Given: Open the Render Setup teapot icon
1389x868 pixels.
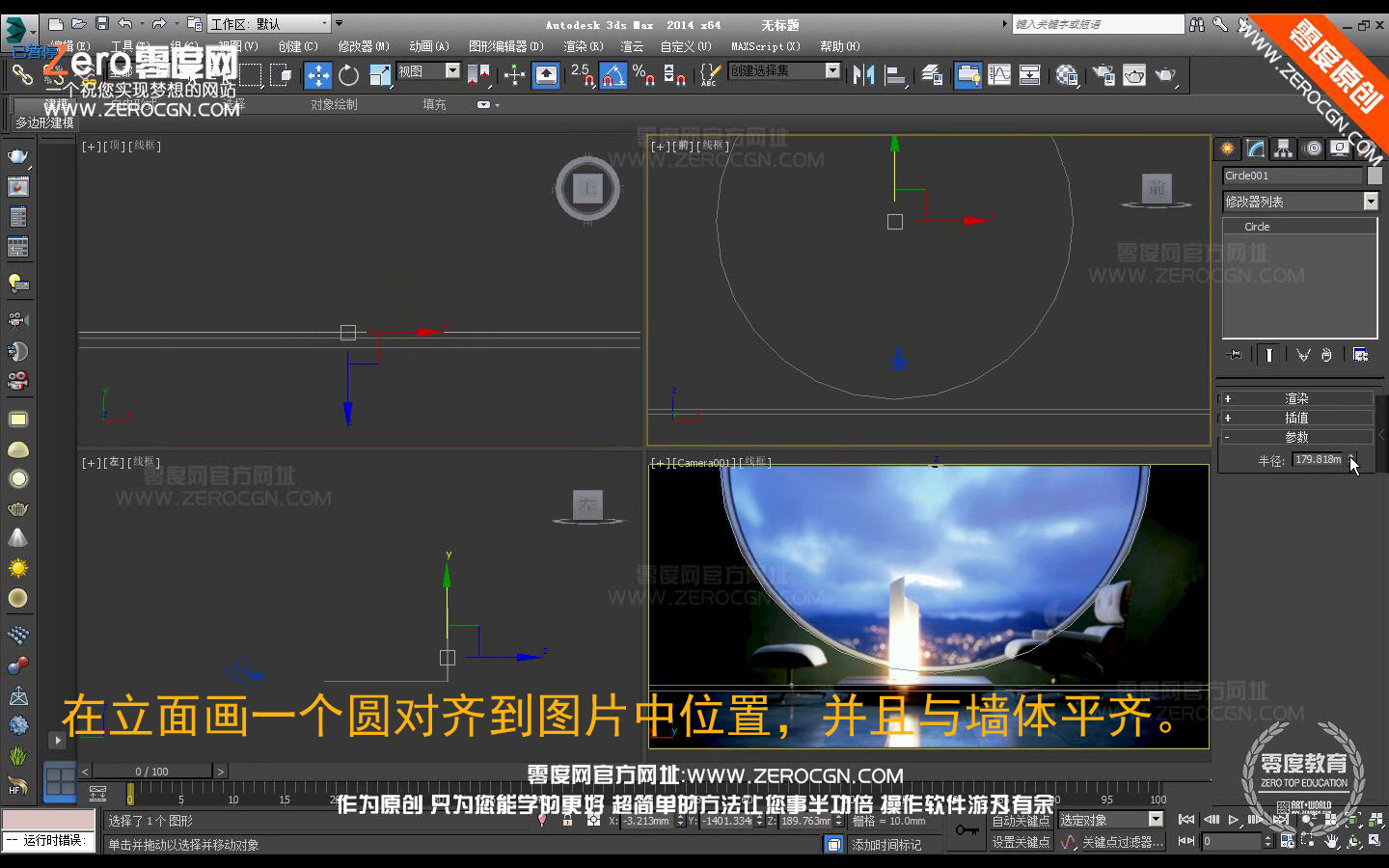Looking at the screenshot, I should (1103, 75).
